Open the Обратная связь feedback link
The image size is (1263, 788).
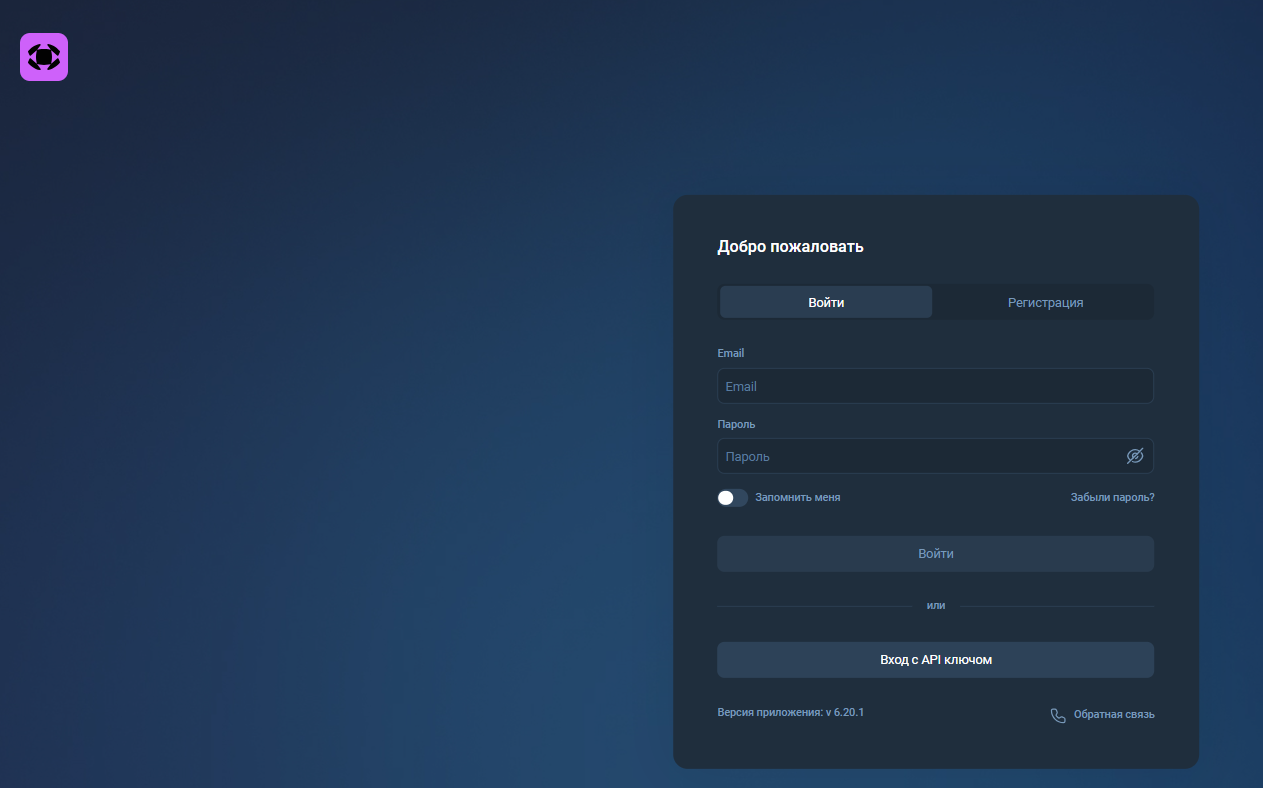point(1113,715)
